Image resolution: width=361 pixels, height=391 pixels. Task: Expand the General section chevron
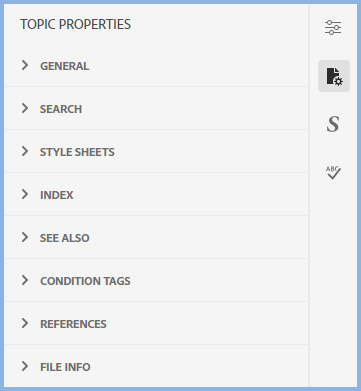(25, 65)
